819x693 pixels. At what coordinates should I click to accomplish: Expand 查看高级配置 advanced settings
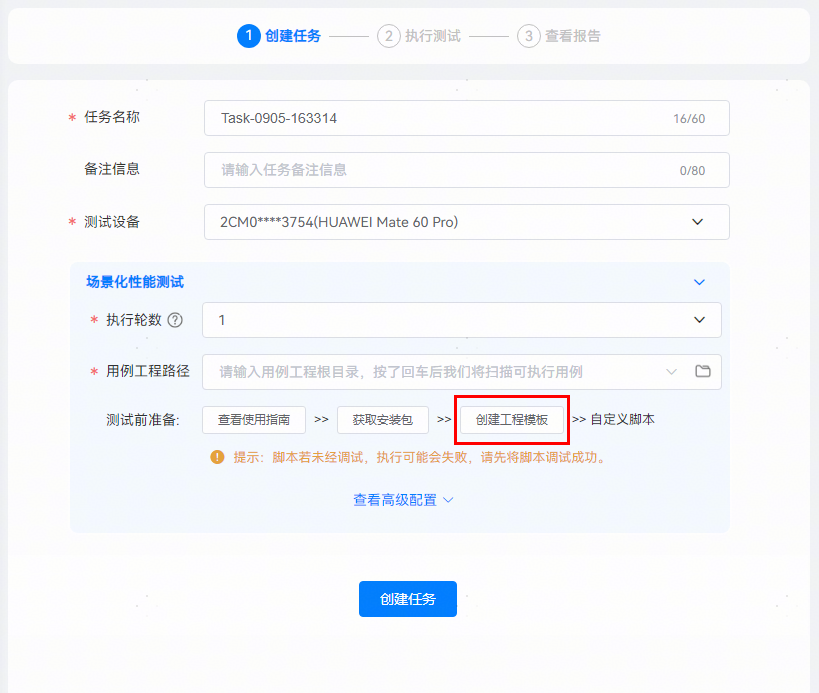[403, 500]
